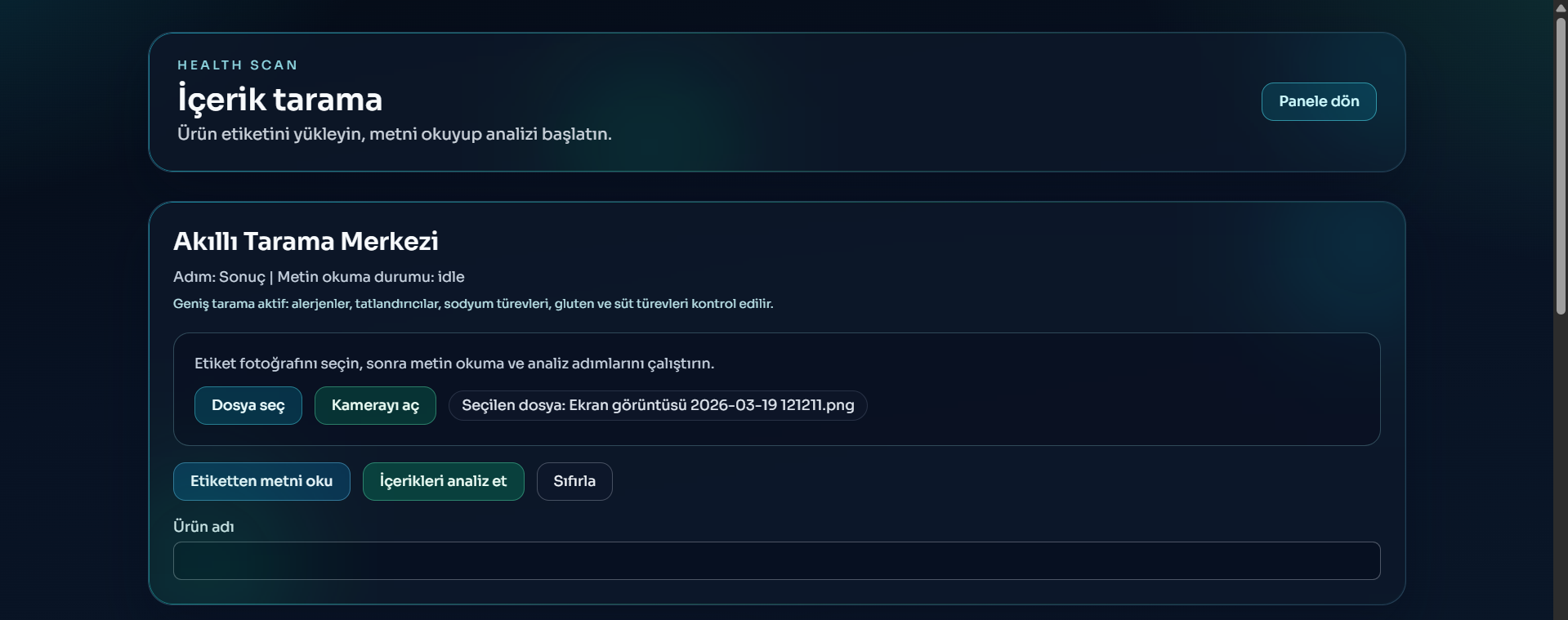Screen dimensions: 1568x620
Task: Reset the scan with Sıfırla
Action: tap(574, 481)
